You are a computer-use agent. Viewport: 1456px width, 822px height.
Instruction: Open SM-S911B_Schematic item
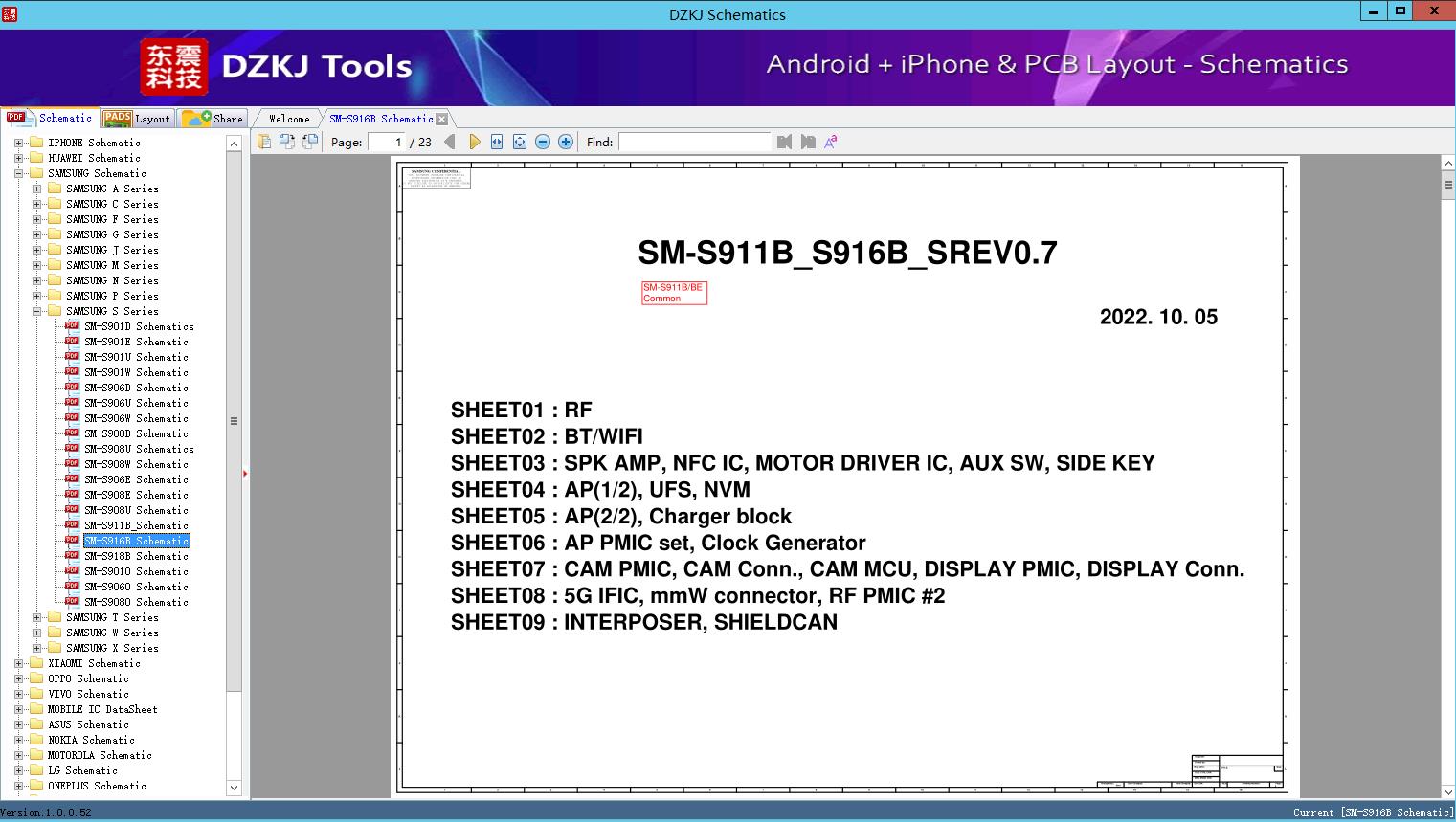[x=136, y=525]
